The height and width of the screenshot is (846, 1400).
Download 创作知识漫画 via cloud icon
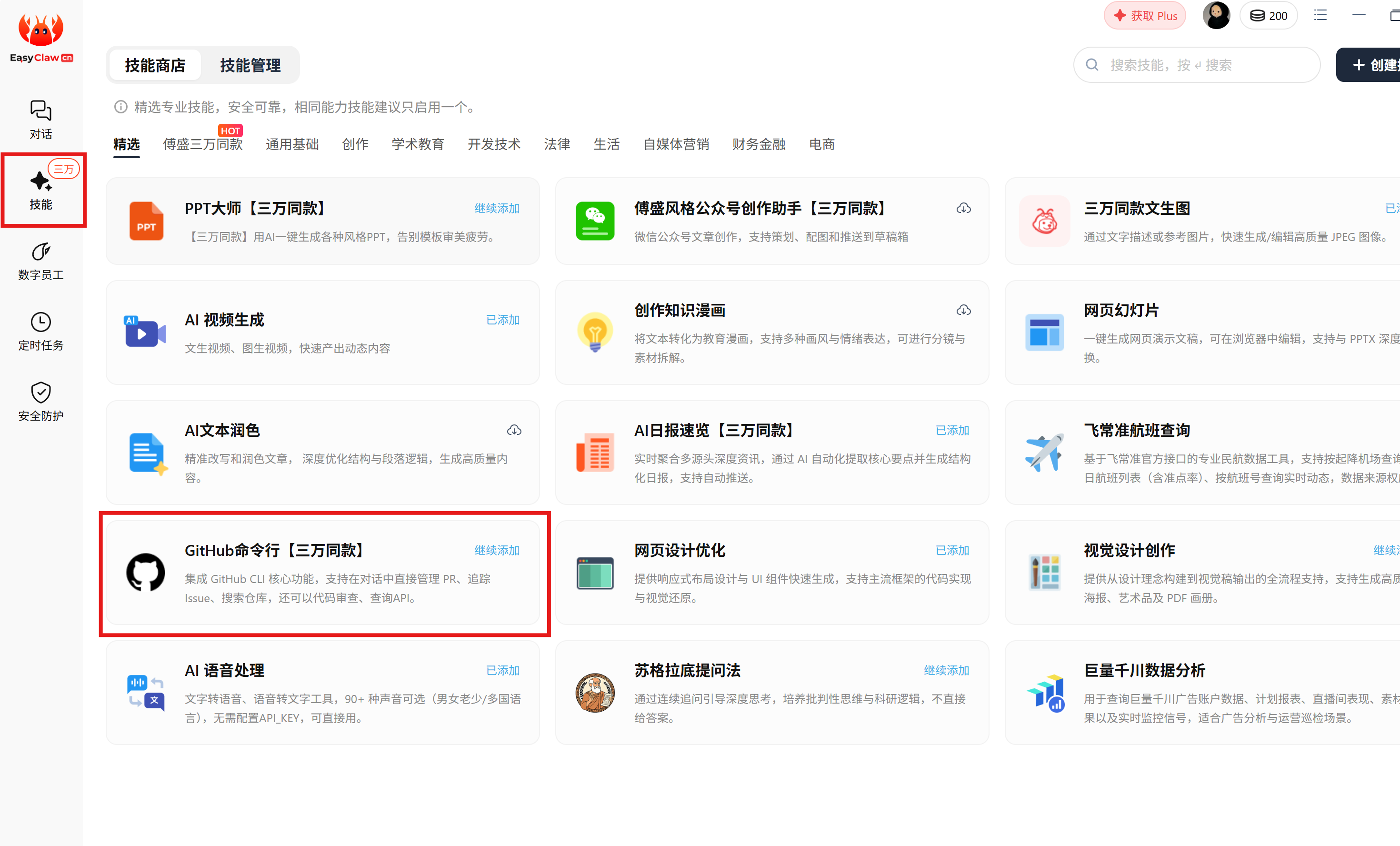click(963, 311)
